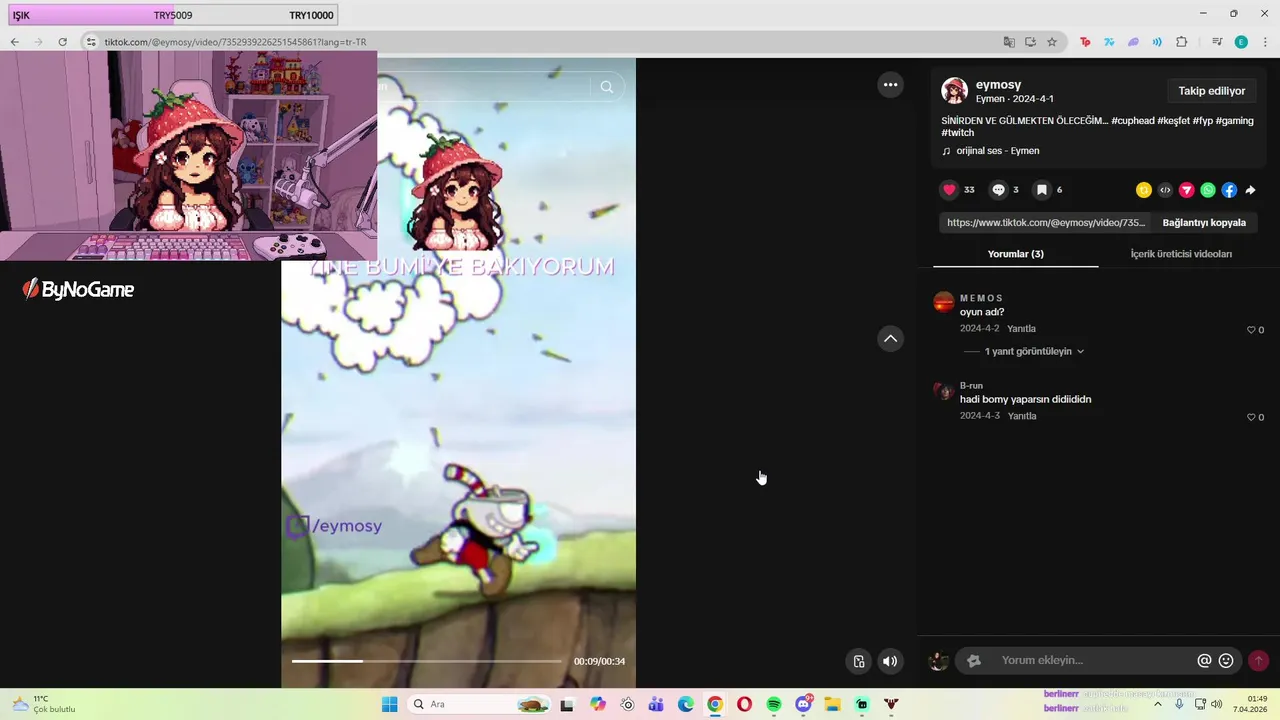Open the blue sound-wave browser extension
This screenshot has height=720, width=1280.
coord(1157,42)
